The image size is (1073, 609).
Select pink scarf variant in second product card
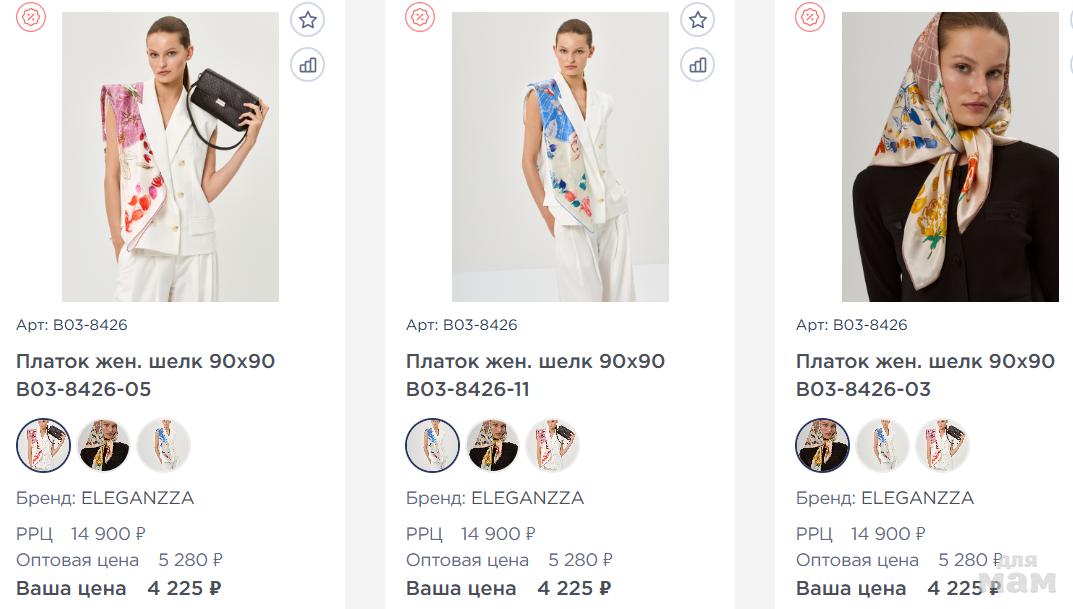click(553, 445)
